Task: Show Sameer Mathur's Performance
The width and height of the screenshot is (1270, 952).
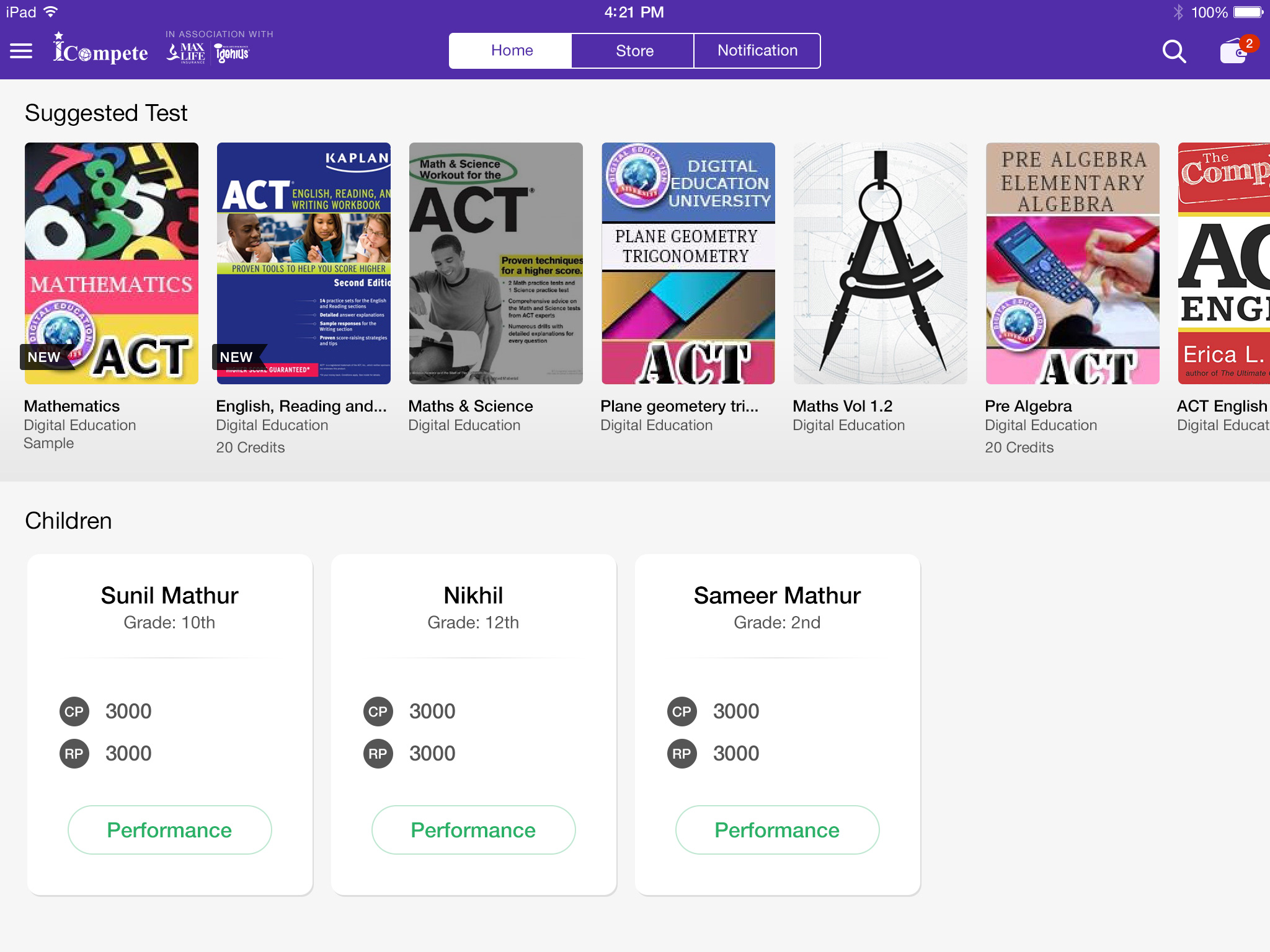Action: click(x=777, y=830)
